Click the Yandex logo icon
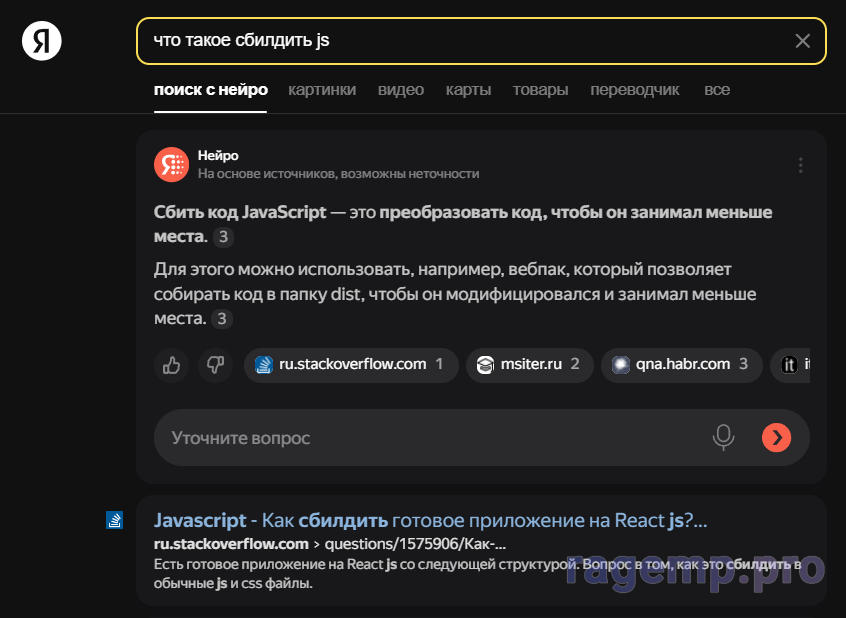 pos(42,41)
